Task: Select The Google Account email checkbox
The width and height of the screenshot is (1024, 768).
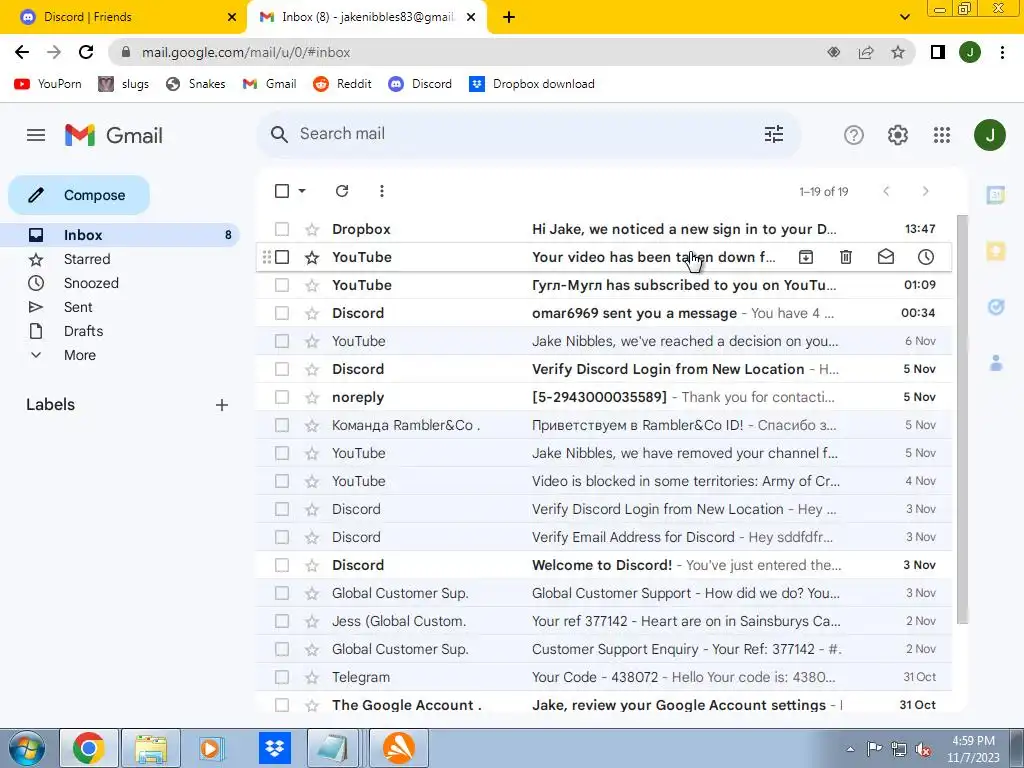Action: point(281,705)
